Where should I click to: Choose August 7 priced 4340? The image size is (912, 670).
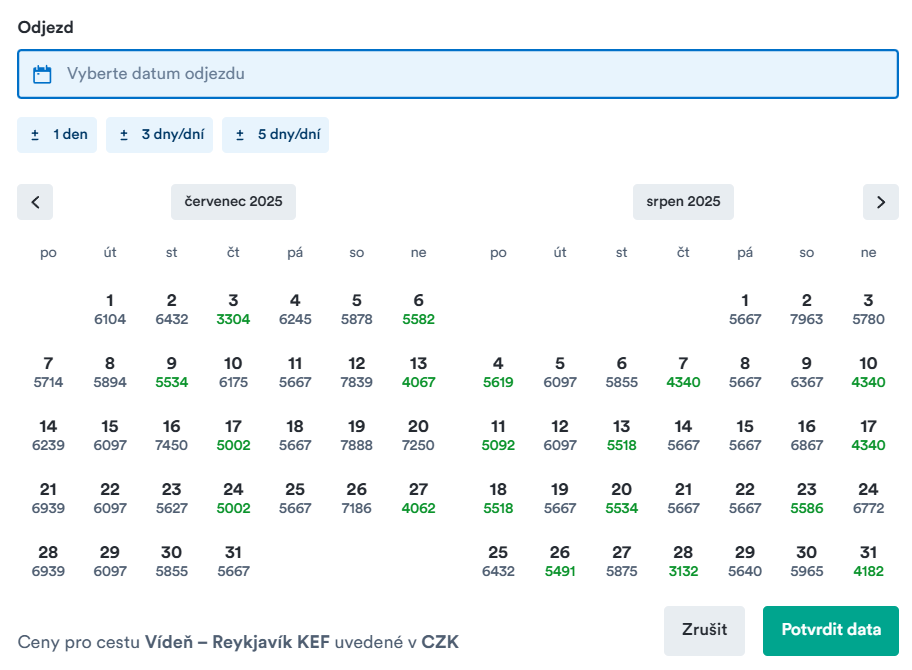pyautogui.click(x=683, y=372)
